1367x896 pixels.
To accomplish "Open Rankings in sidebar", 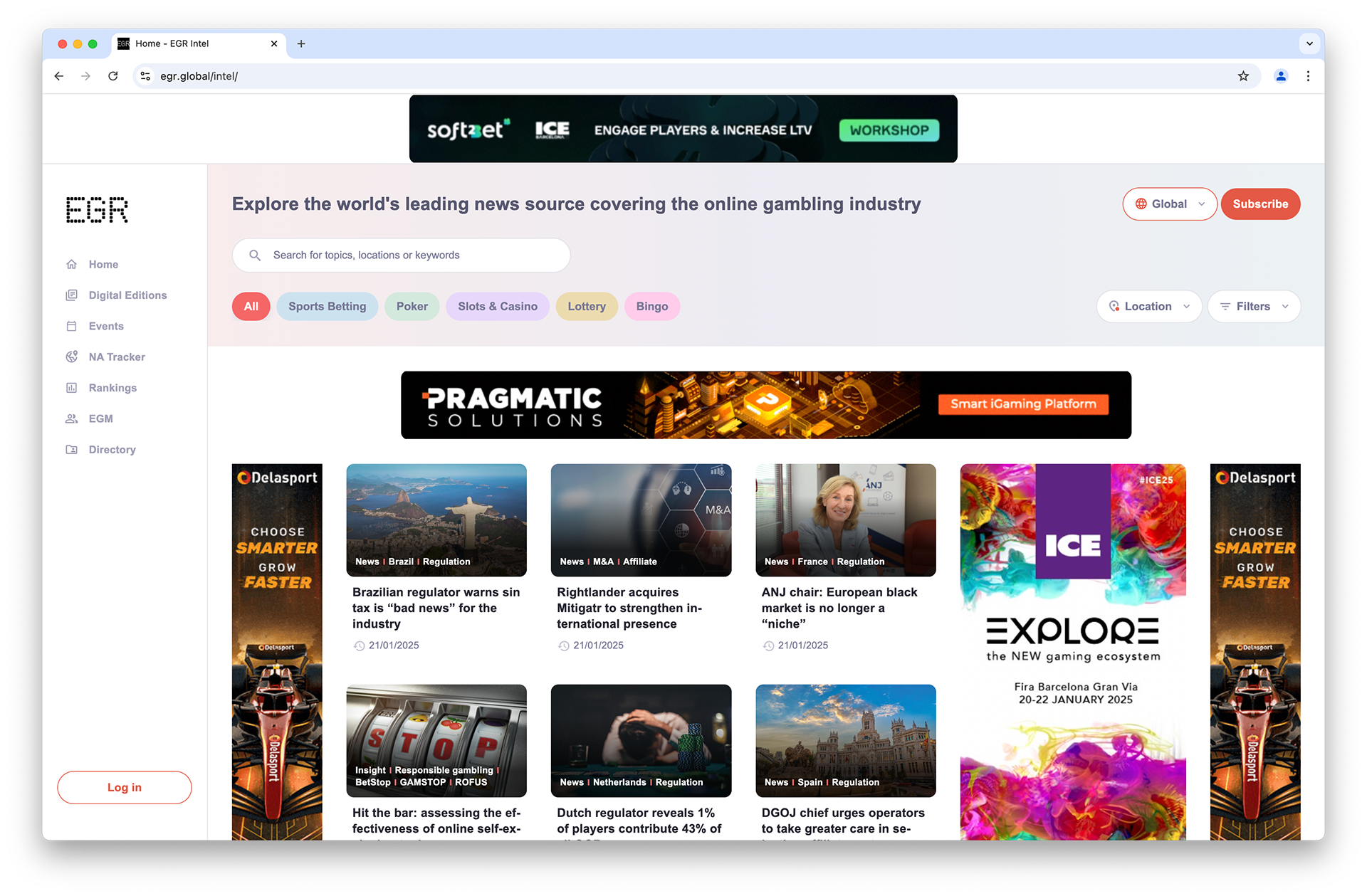I will point(112,388).
